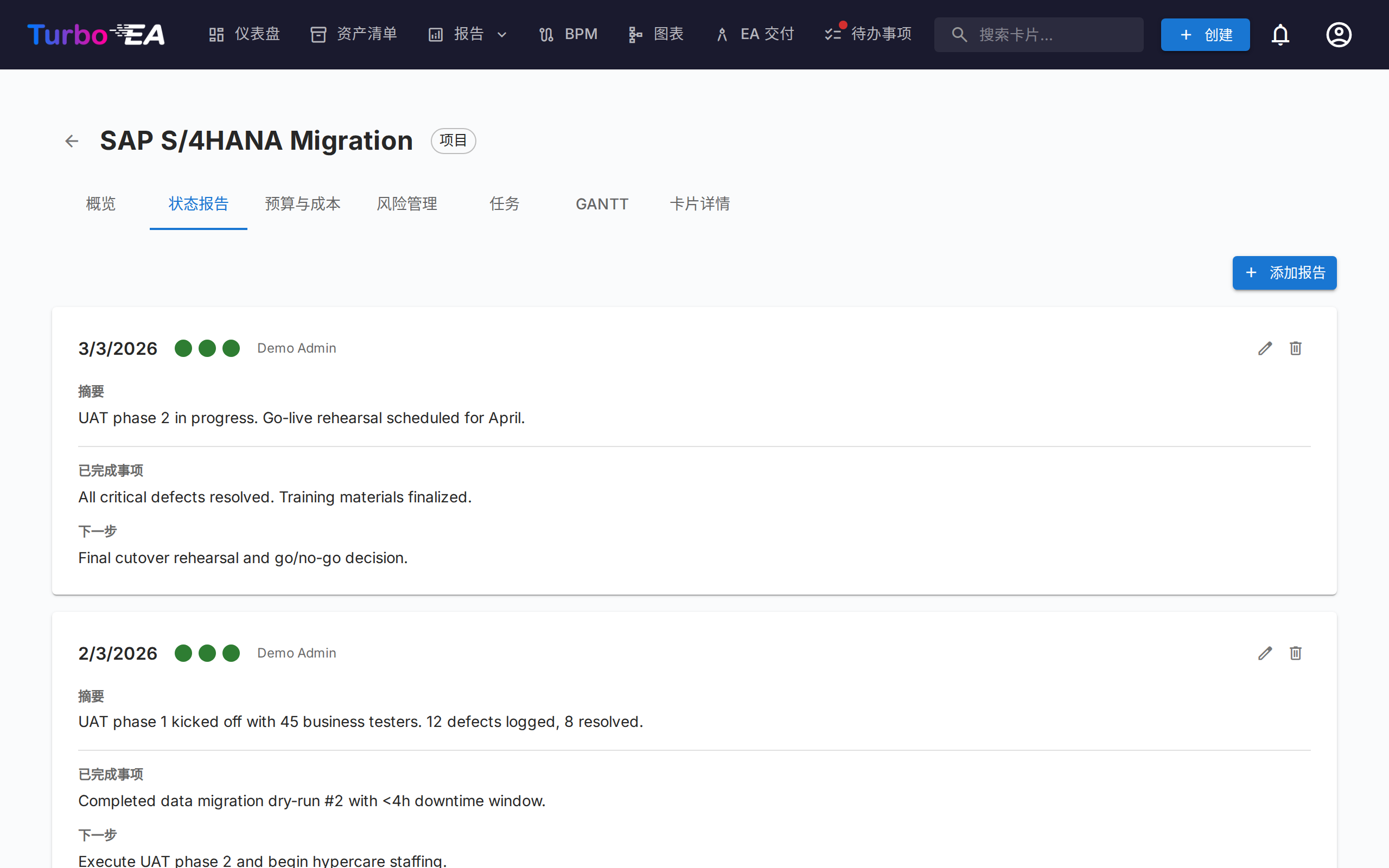Open 待办事项 todo list
The image size is (1389, 868).
coord(868,34)
